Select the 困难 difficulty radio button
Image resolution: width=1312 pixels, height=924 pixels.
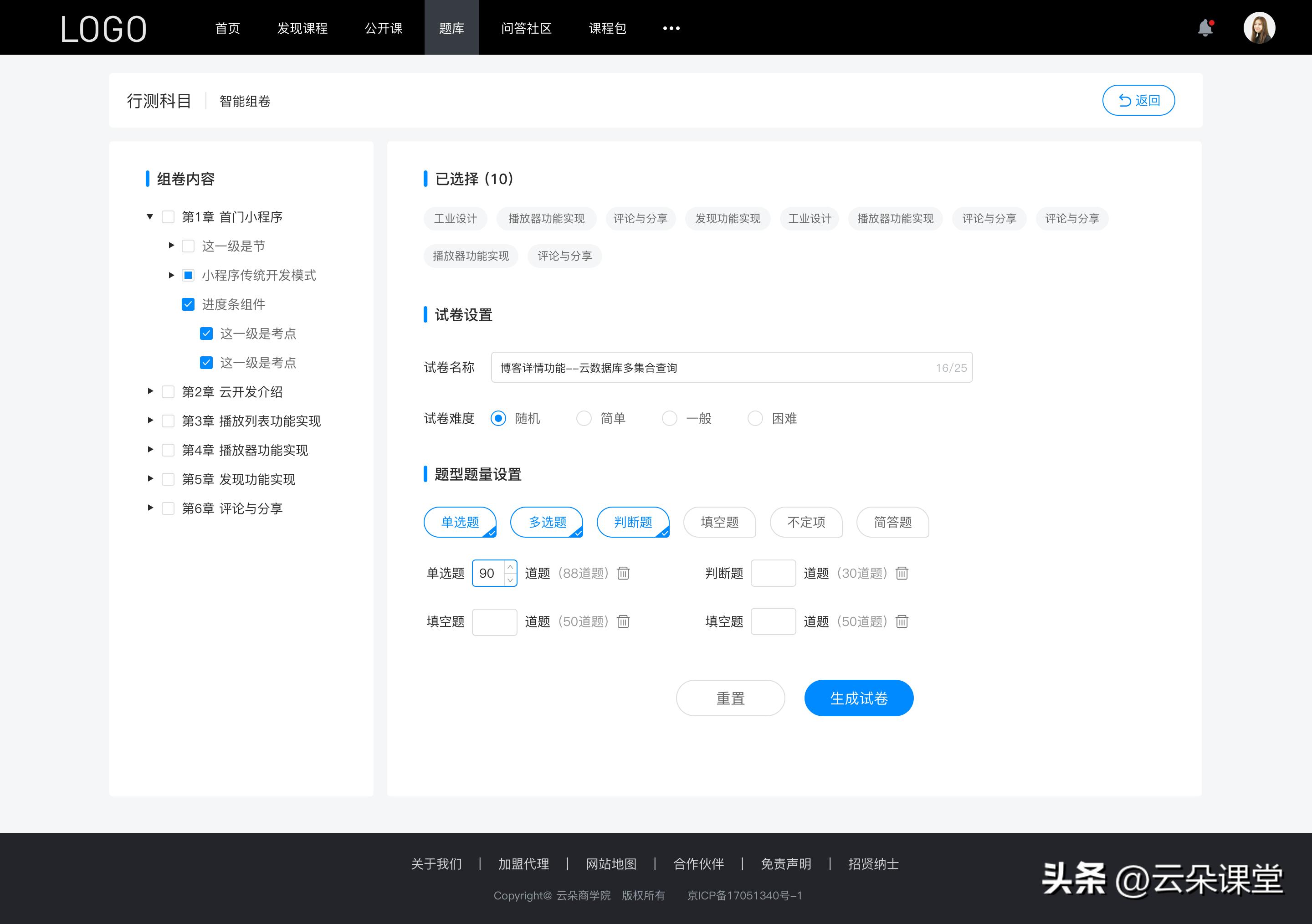click(755, 418)
